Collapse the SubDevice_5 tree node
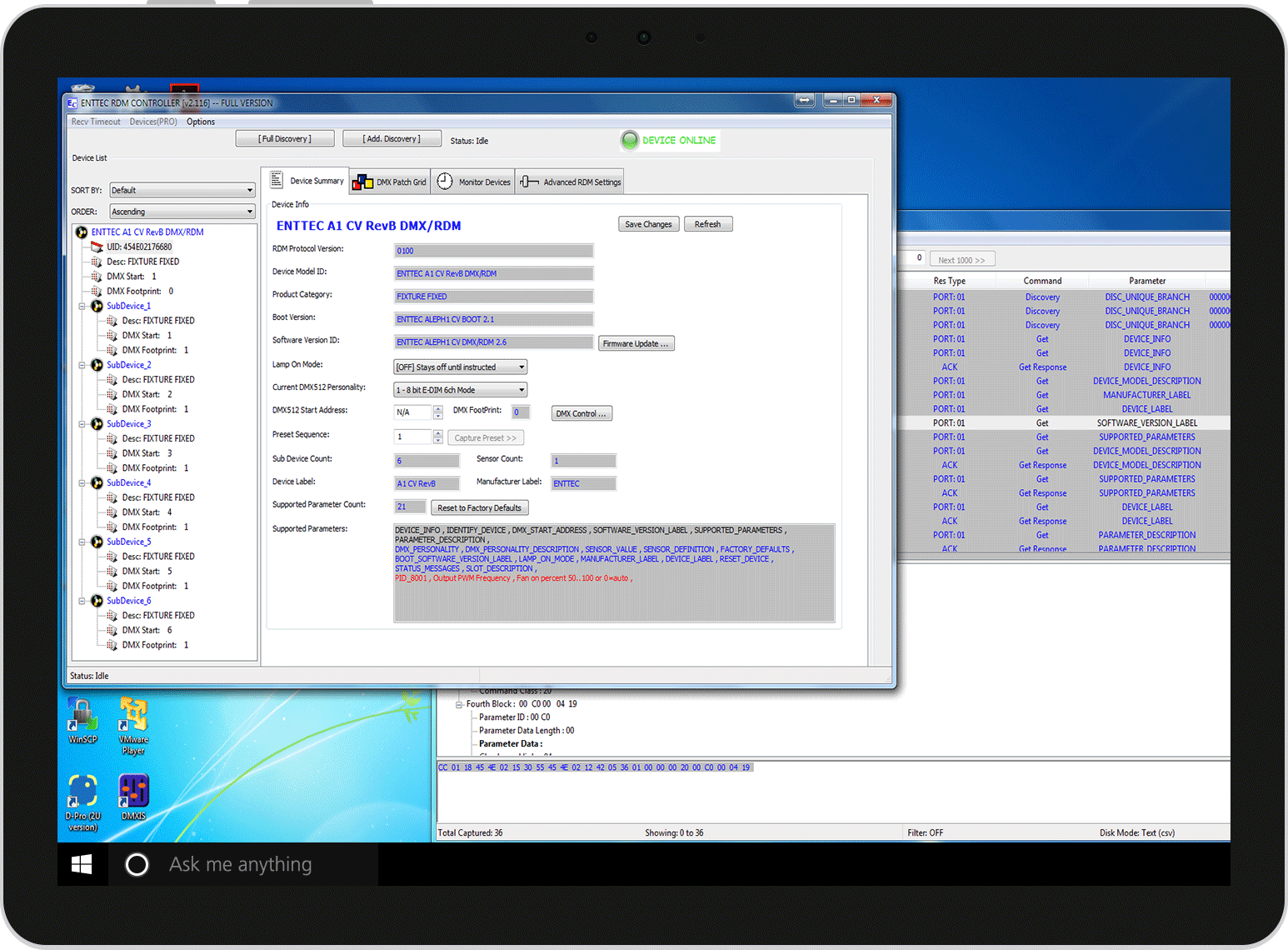This screenshot has height=950, width=1288. tap(82, 542)
